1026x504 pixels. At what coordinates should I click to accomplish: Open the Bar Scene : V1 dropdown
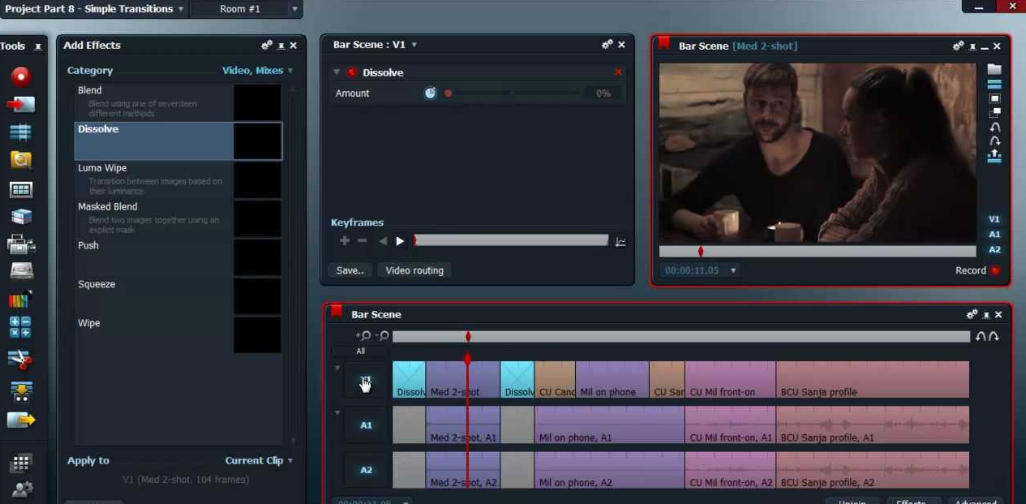coord(414,45)
